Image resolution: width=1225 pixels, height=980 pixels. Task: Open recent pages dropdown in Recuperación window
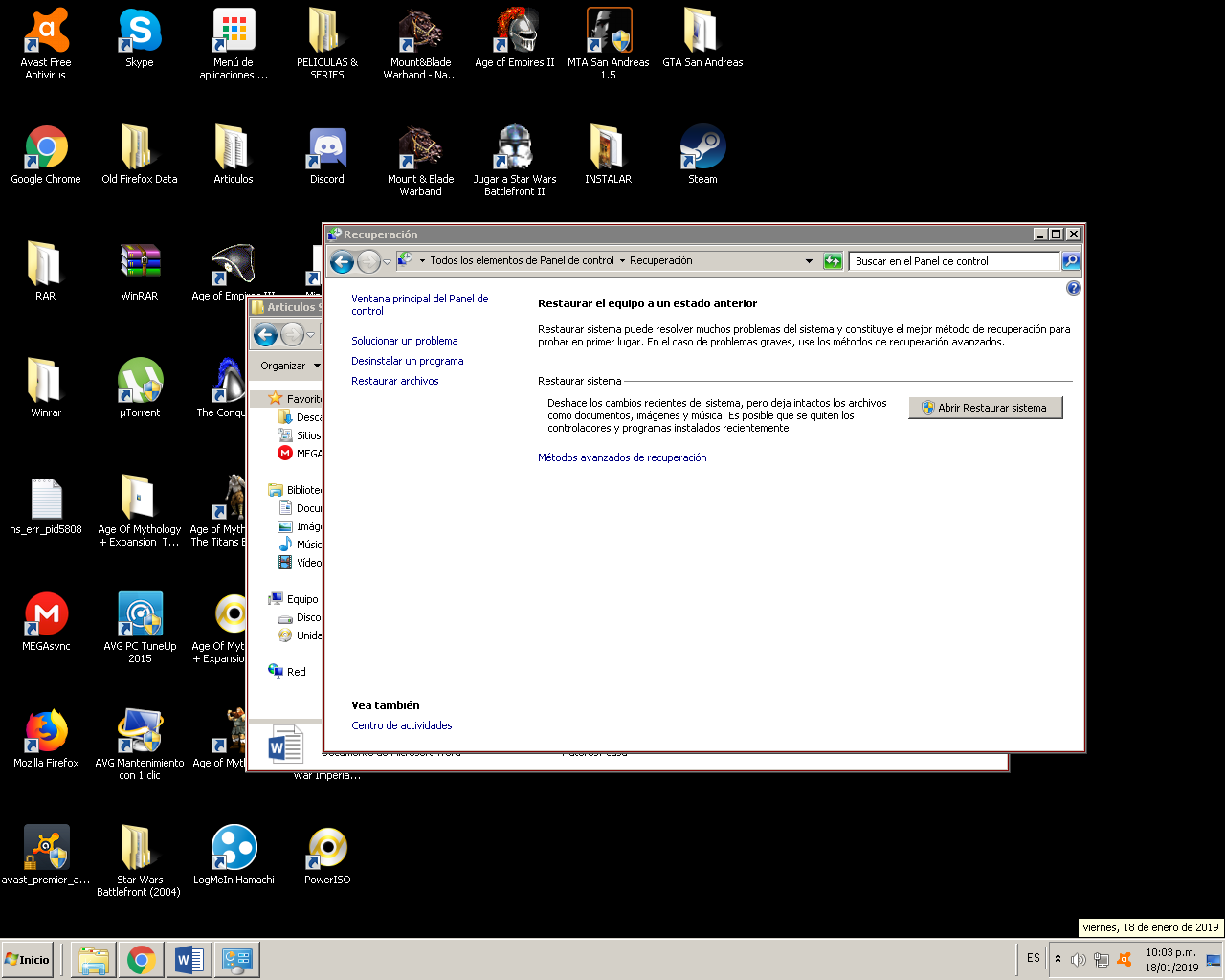[387, 261]
